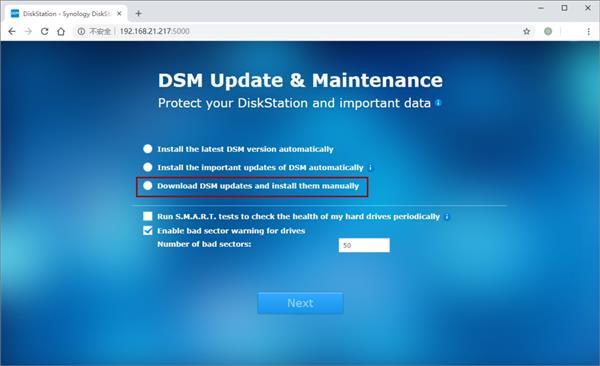Image resolution: width=600 pixels, height=366 pixels.
Task: Open the green profile avatar icon
Action: click(548, 31)
